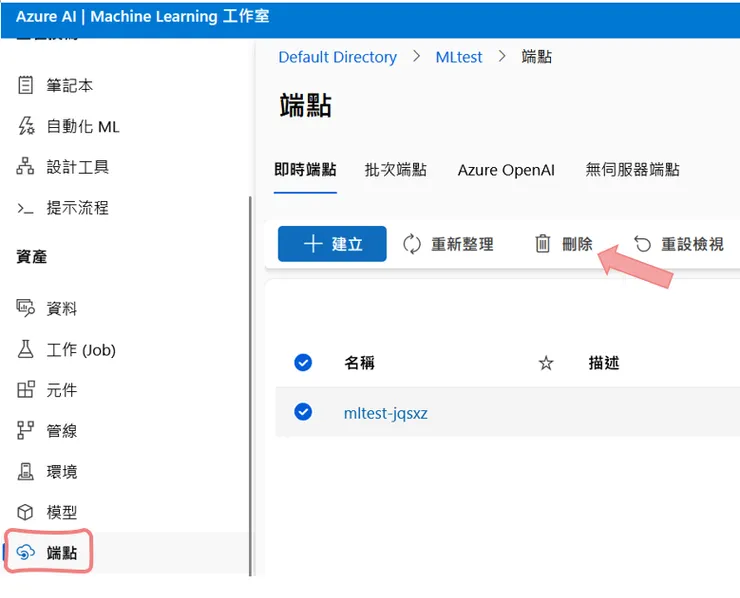Sort by the 名稱 column header
Viewport: 740px width, 598px height.
[359, 363]
